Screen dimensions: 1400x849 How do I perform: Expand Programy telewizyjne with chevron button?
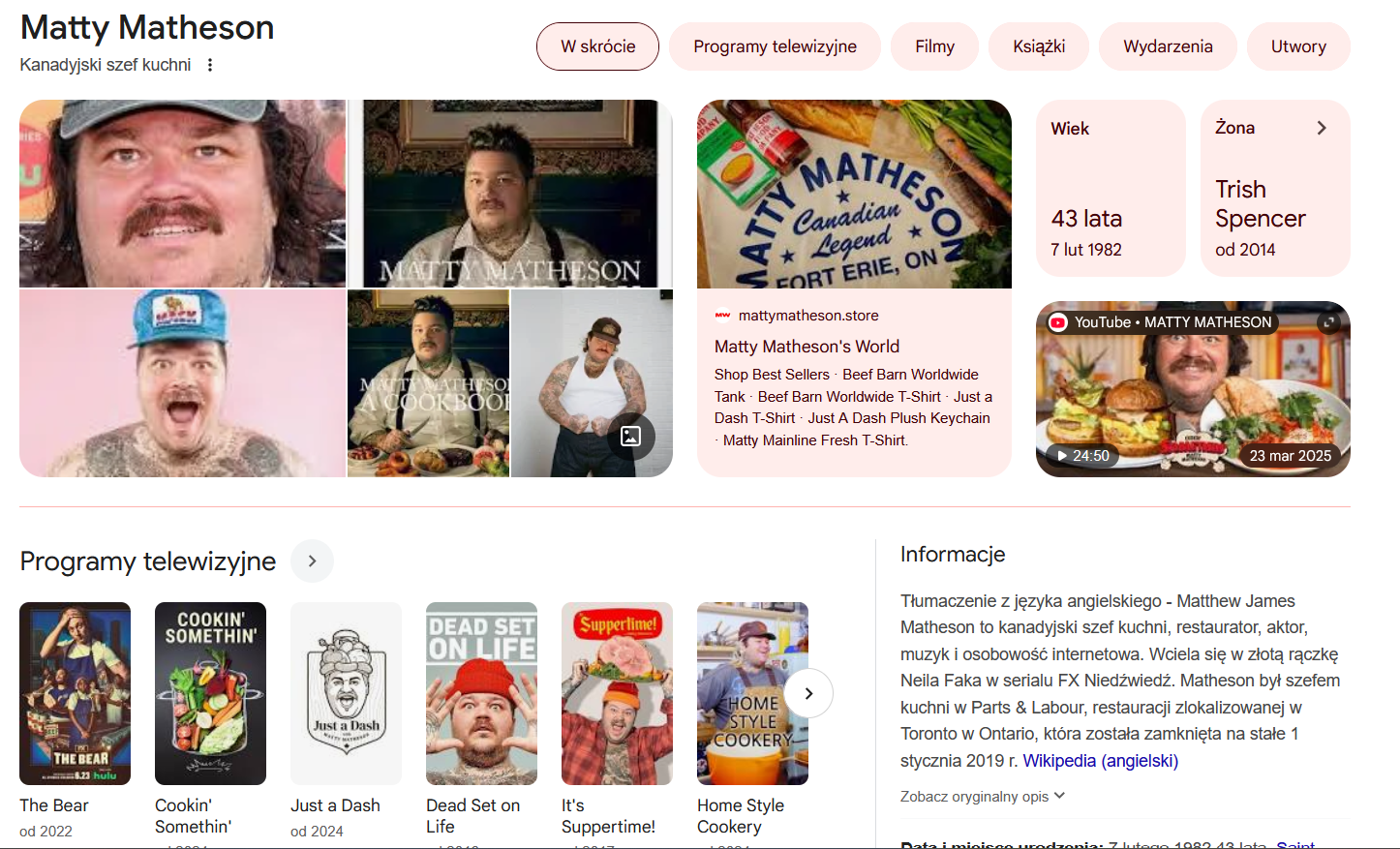(x=312, y=561)
